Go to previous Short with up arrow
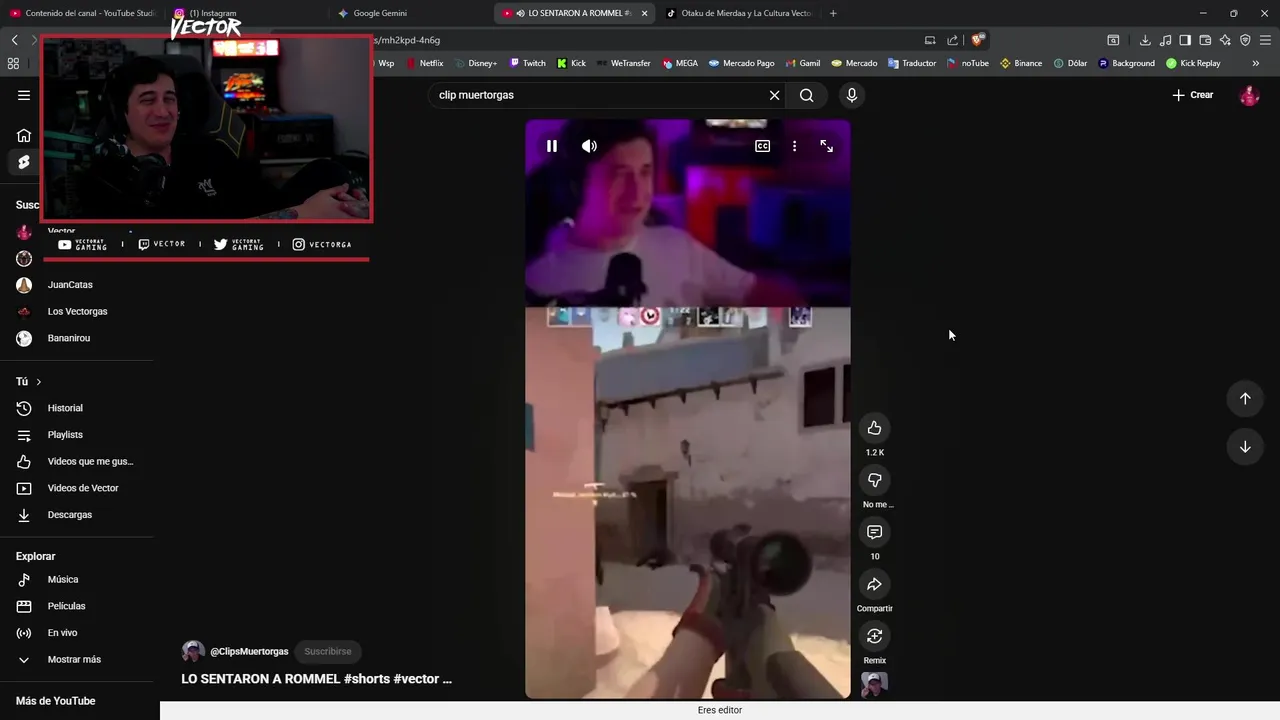1280x720 pixels. pyautogui.click(x=1245, y=398)
